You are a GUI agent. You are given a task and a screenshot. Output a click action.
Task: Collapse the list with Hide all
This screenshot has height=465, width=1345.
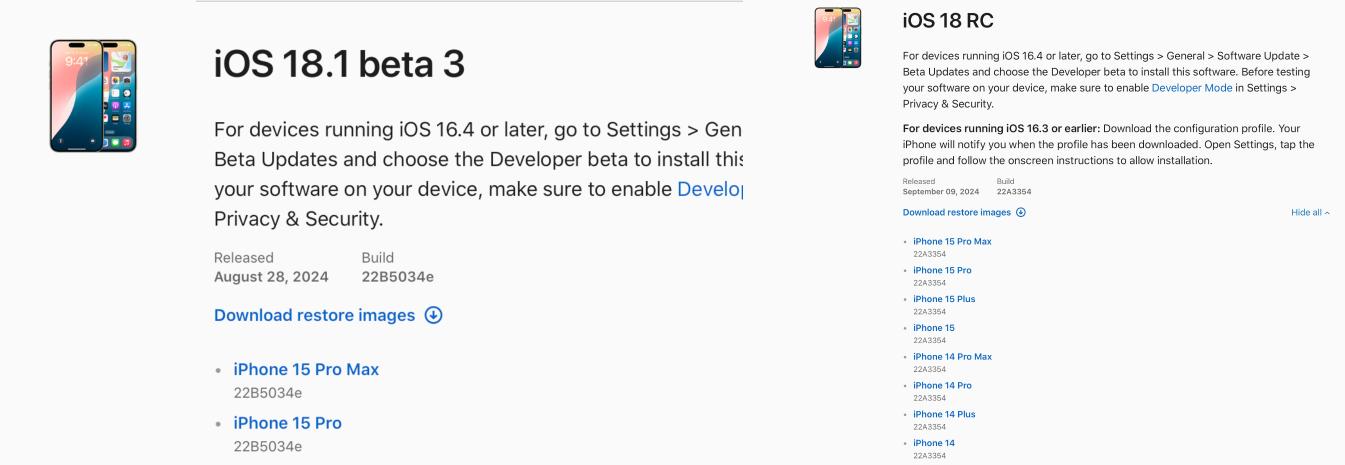pyautogui.click(x=1310, y=213)
